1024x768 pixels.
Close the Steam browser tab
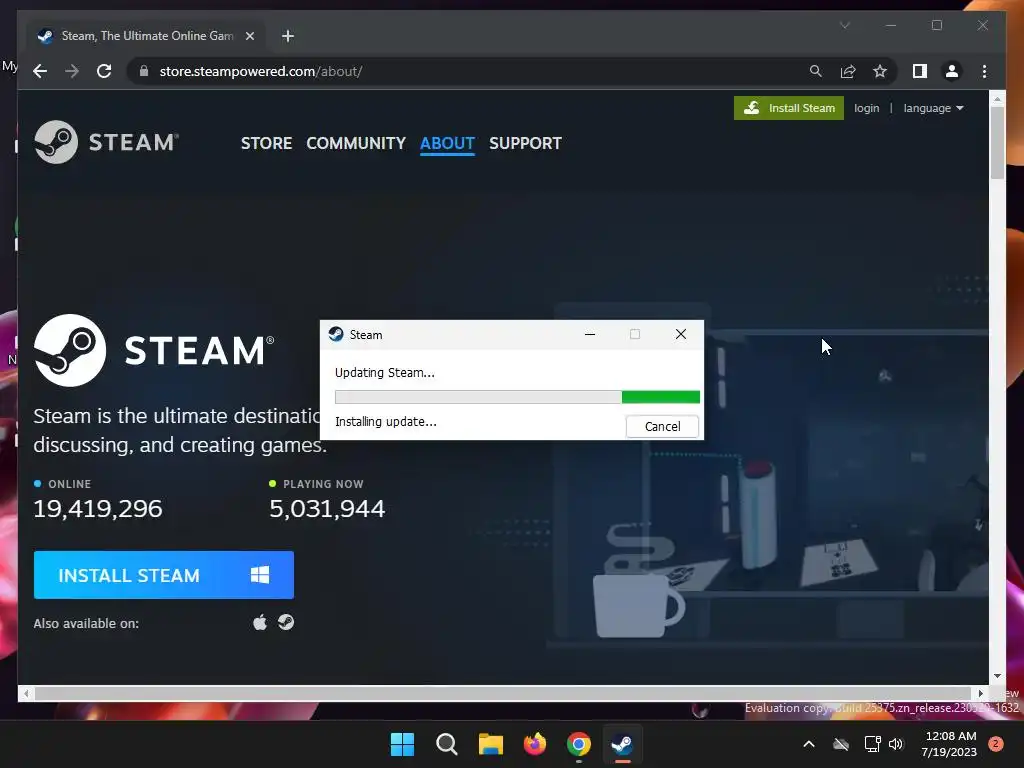[x=249, y=36]
